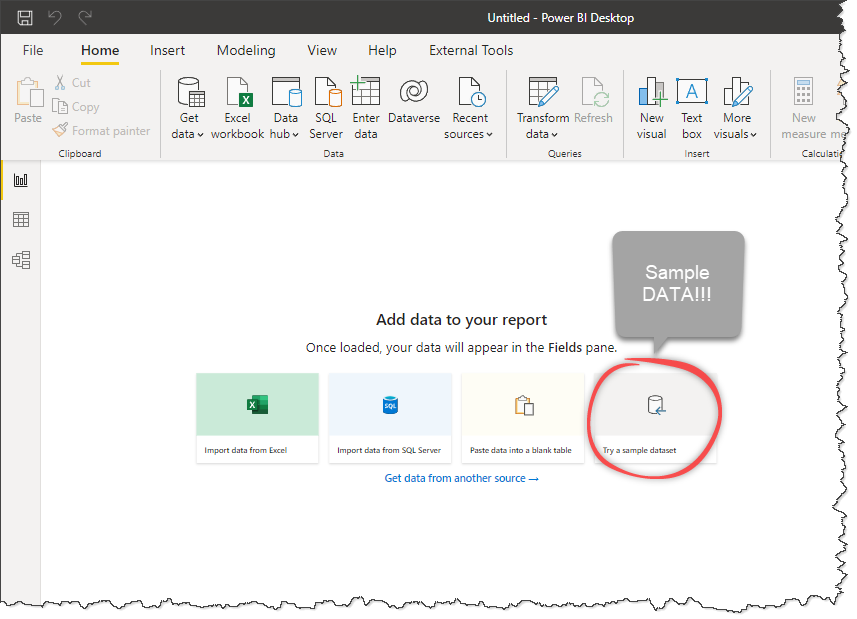Open the File menu

[33, 50]
